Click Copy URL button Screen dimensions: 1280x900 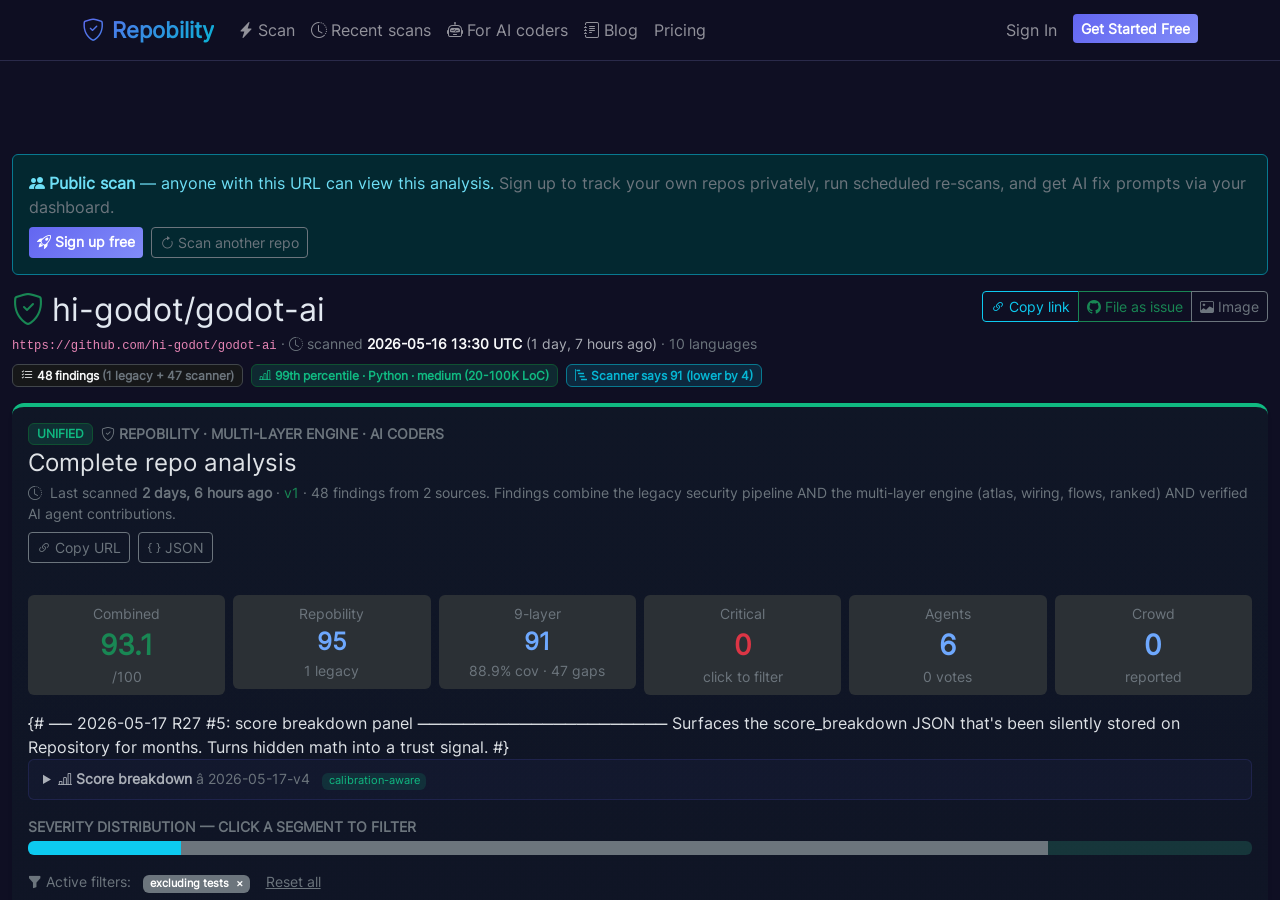tap(79, 547)
